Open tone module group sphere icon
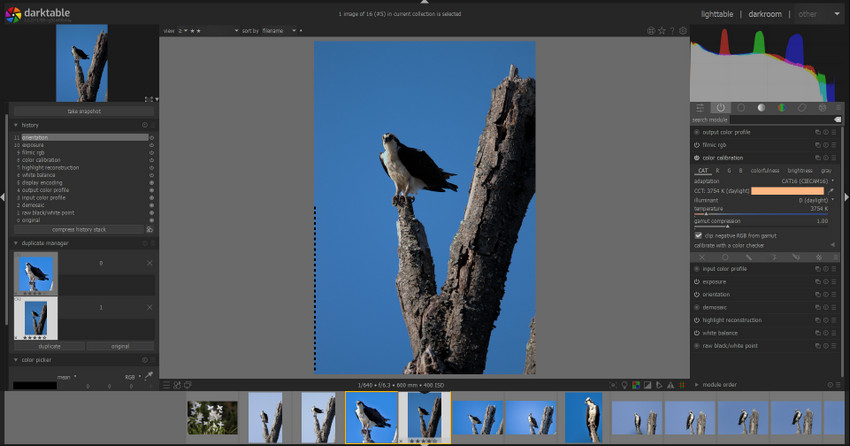Image resolution: width=850 pixels, height=446 pixels. [x=761, y=108]
